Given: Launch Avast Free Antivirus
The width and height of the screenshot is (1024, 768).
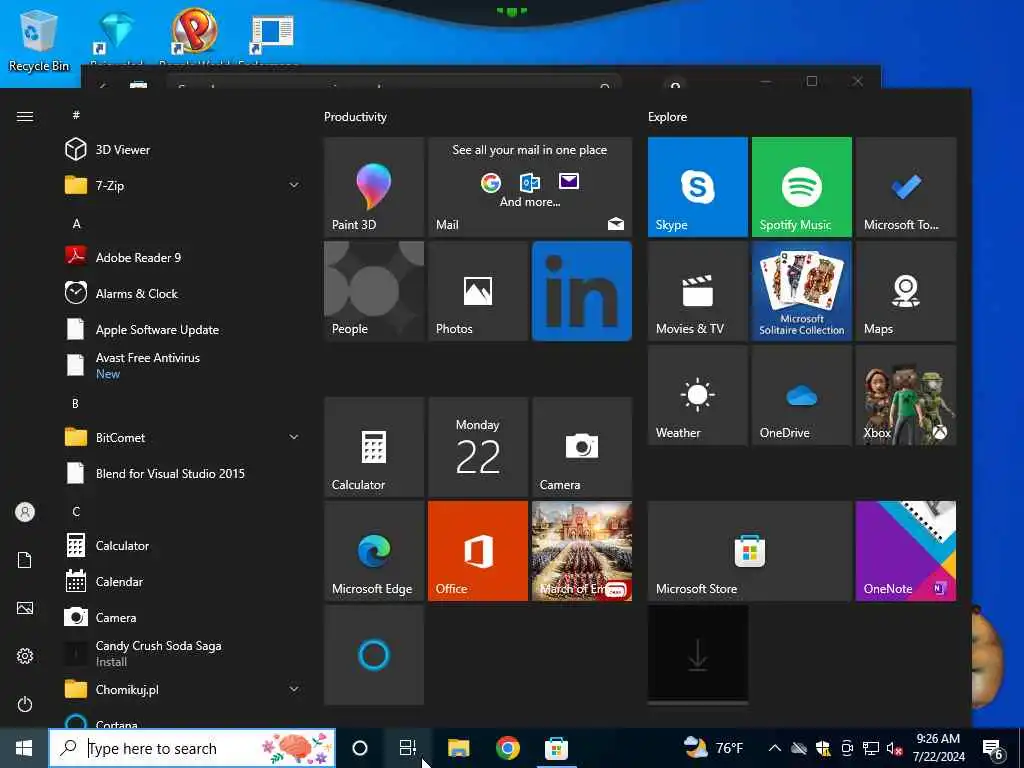Looking at the screenshot, I should pos(183,365).
